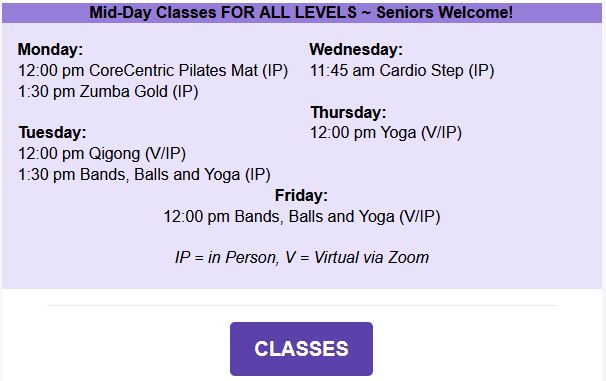Select the 12:00 pm Qigong class
This screenshot has height=381, width=606.
(x=102, y=154)
